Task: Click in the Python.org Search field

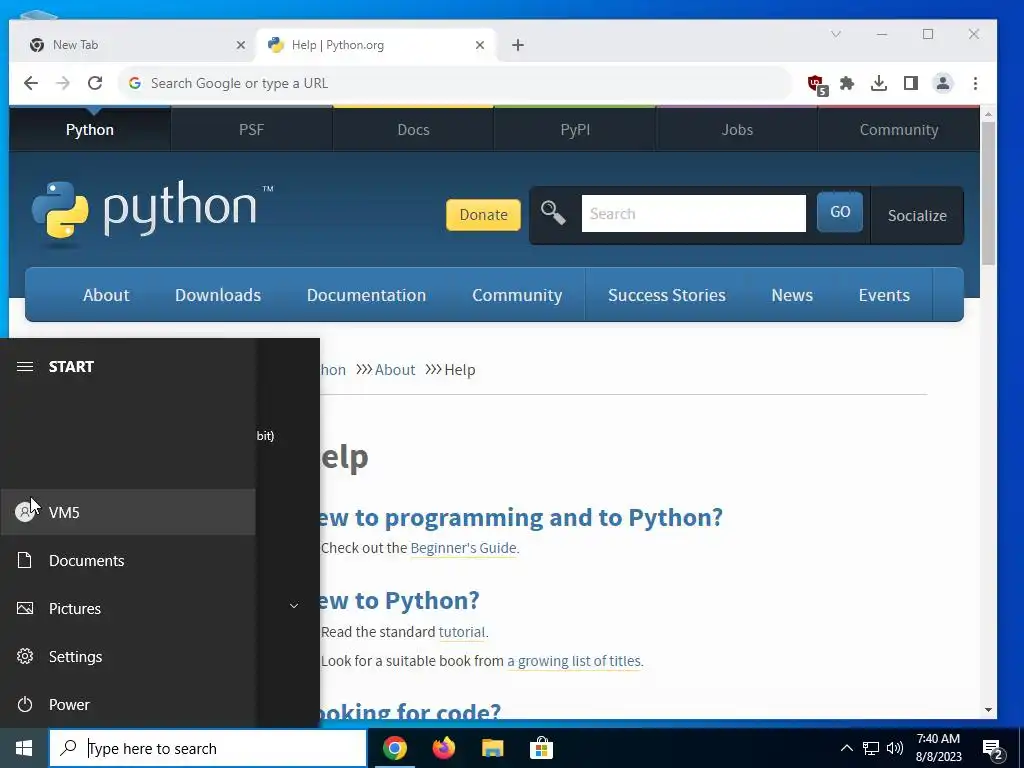Action: point(694,213)
